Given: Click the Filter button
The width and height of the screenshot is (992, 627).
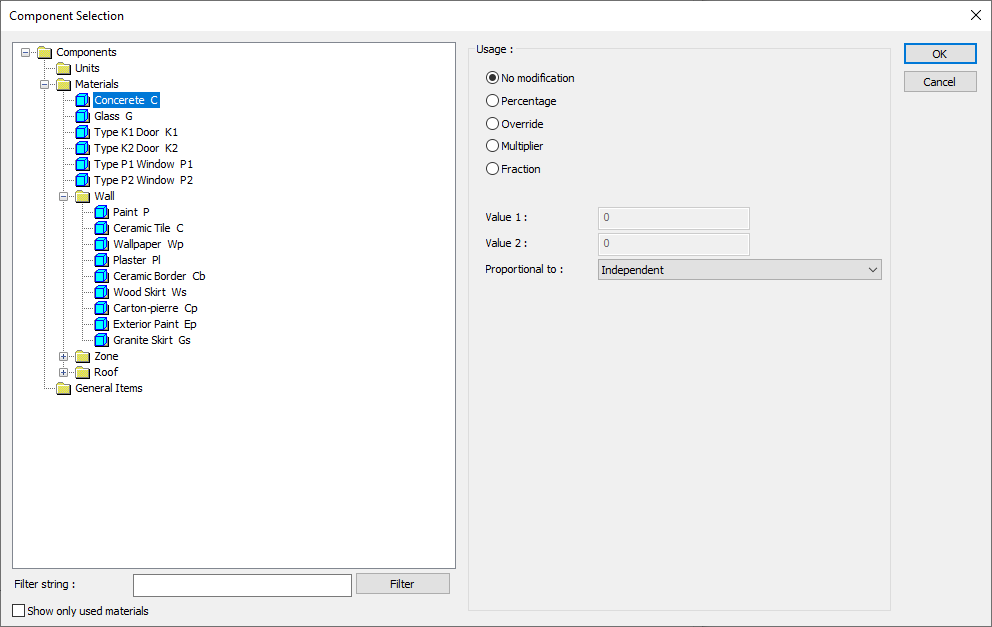Looking at the screenshot, I should 402,584.
